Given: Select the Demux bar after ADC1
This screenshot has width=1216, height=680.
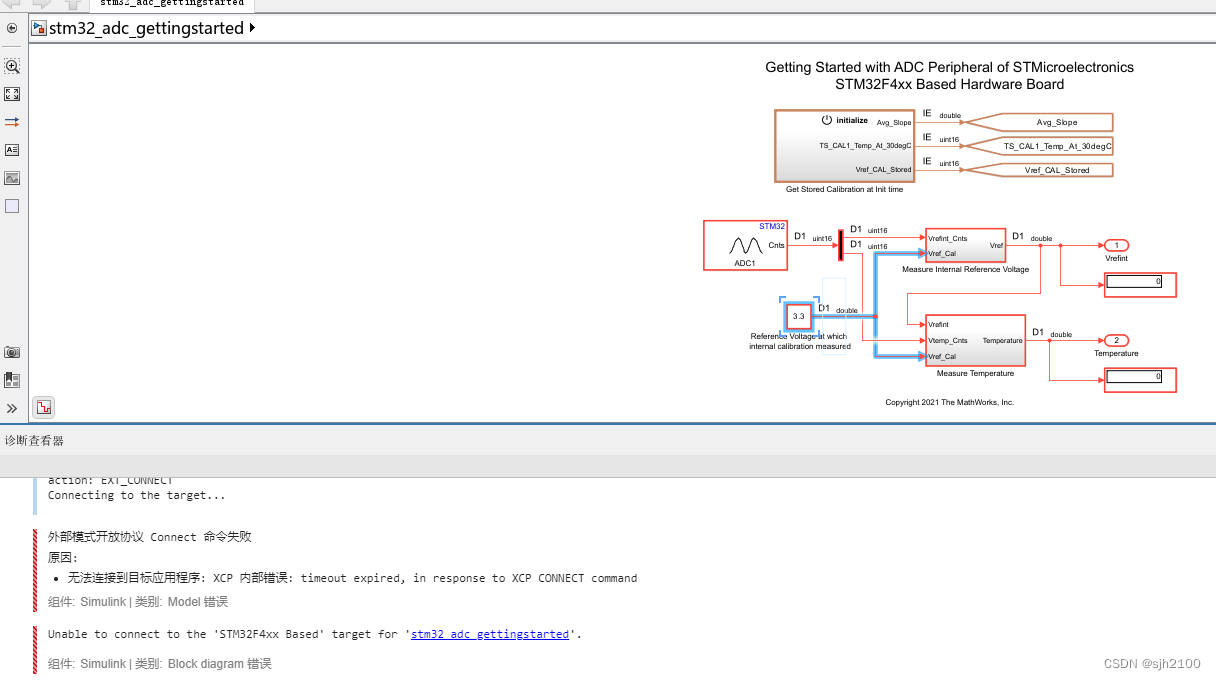Looking at the screenshot, I should (x=840, y=245).
